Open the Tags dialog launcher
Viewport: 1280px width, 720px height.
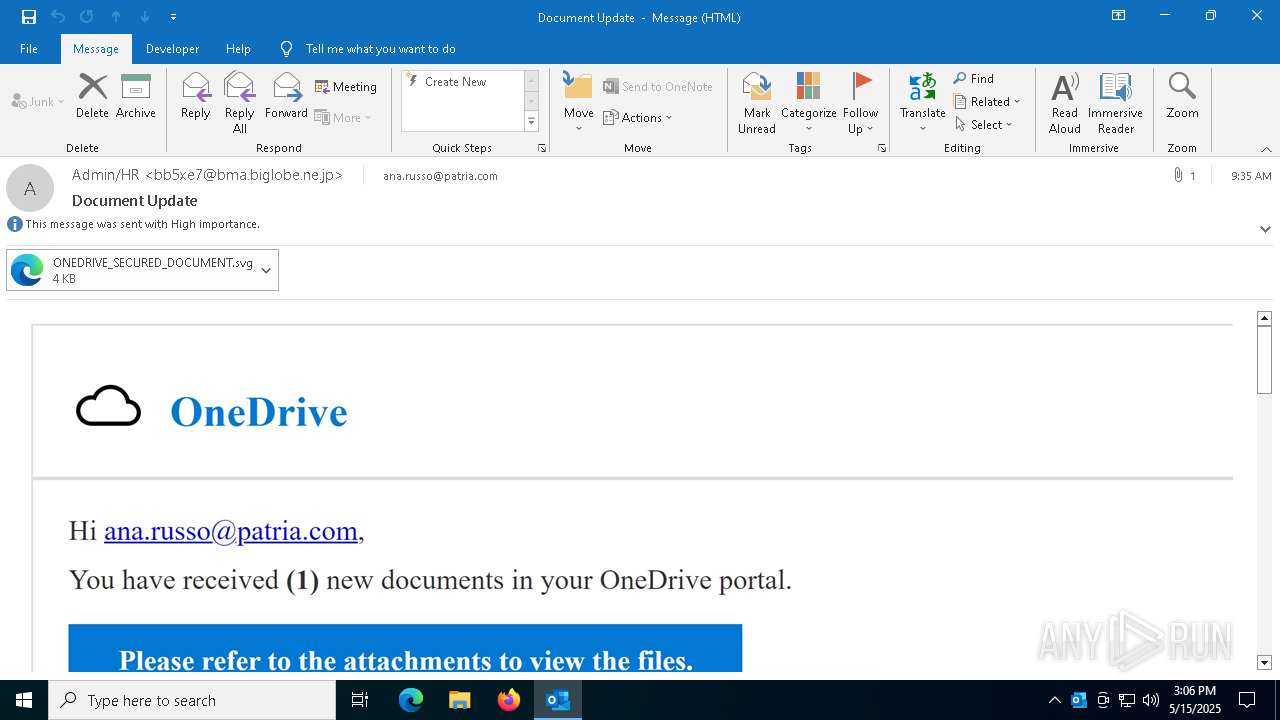(x=882, y=148)
